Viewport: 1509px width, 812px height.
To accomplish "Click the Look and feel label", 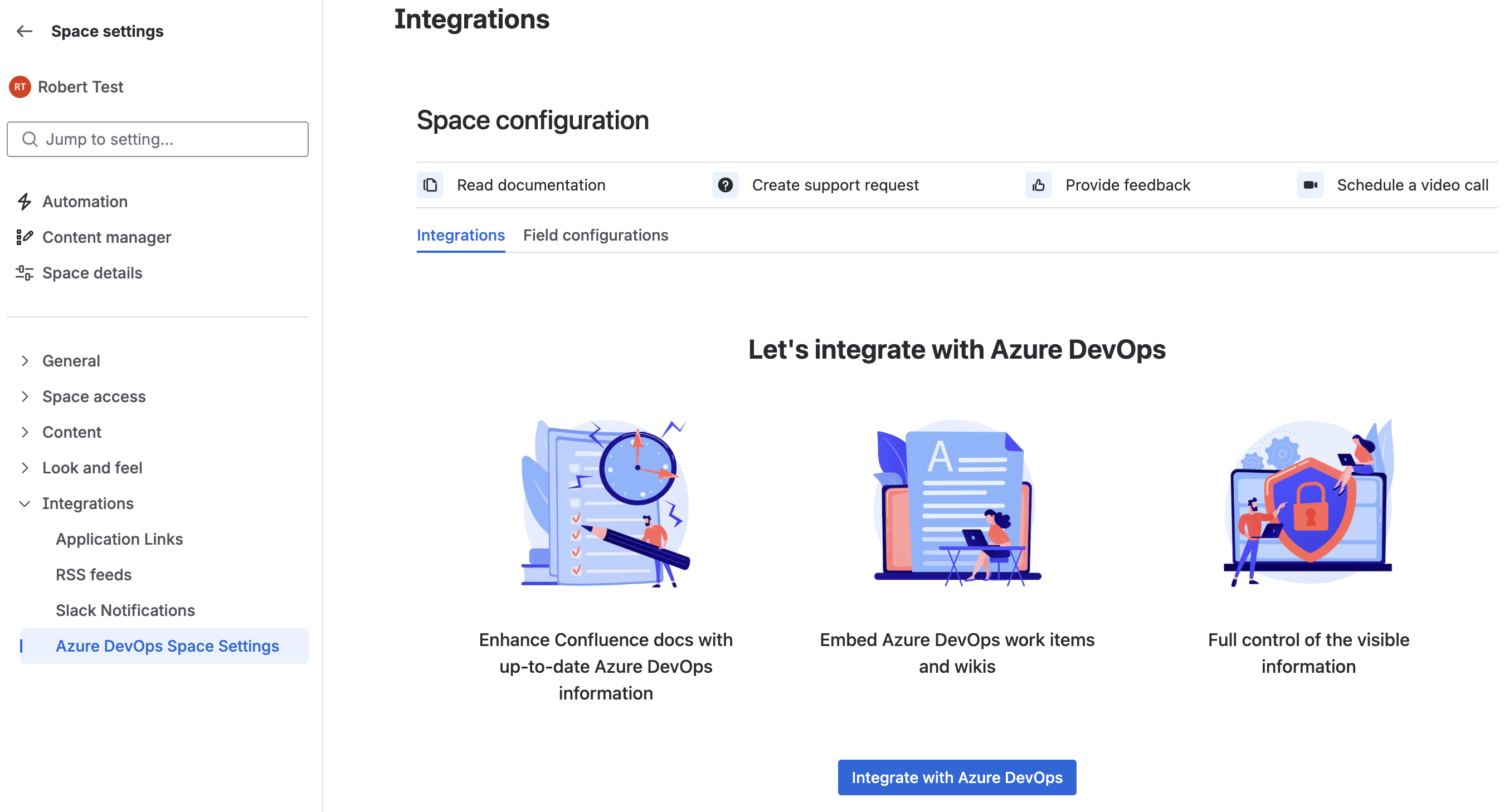I will [92, 468].
